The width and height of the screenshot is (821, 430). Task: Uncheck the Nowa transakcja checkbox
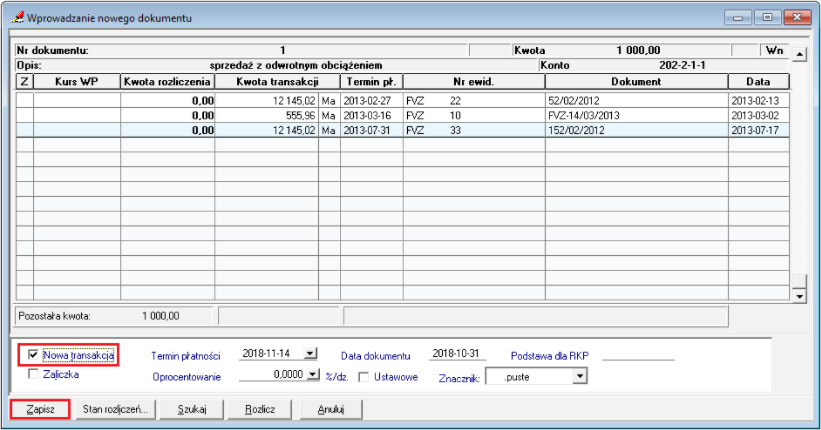coord(33,355)
